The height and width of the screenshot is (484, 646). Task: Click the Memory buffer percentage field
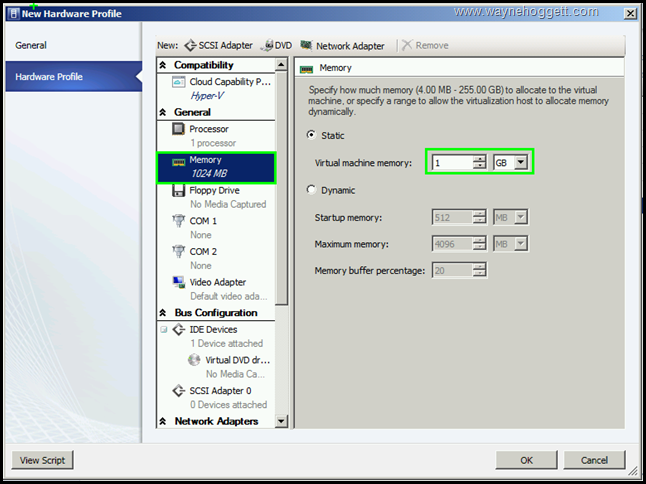pos(452,270)
